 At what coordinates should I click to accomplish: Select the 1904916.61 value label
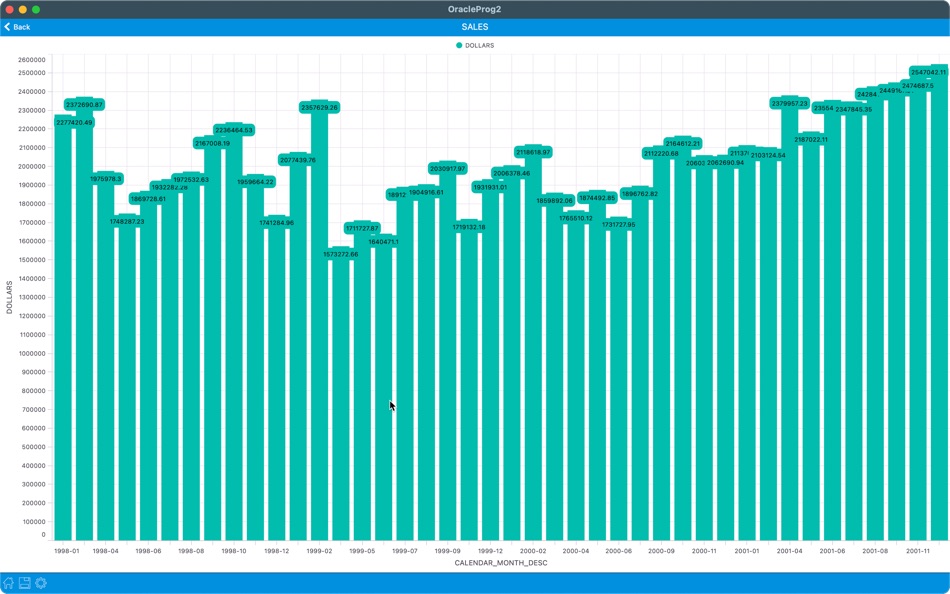pyautogui.click(x=426, y=192)
